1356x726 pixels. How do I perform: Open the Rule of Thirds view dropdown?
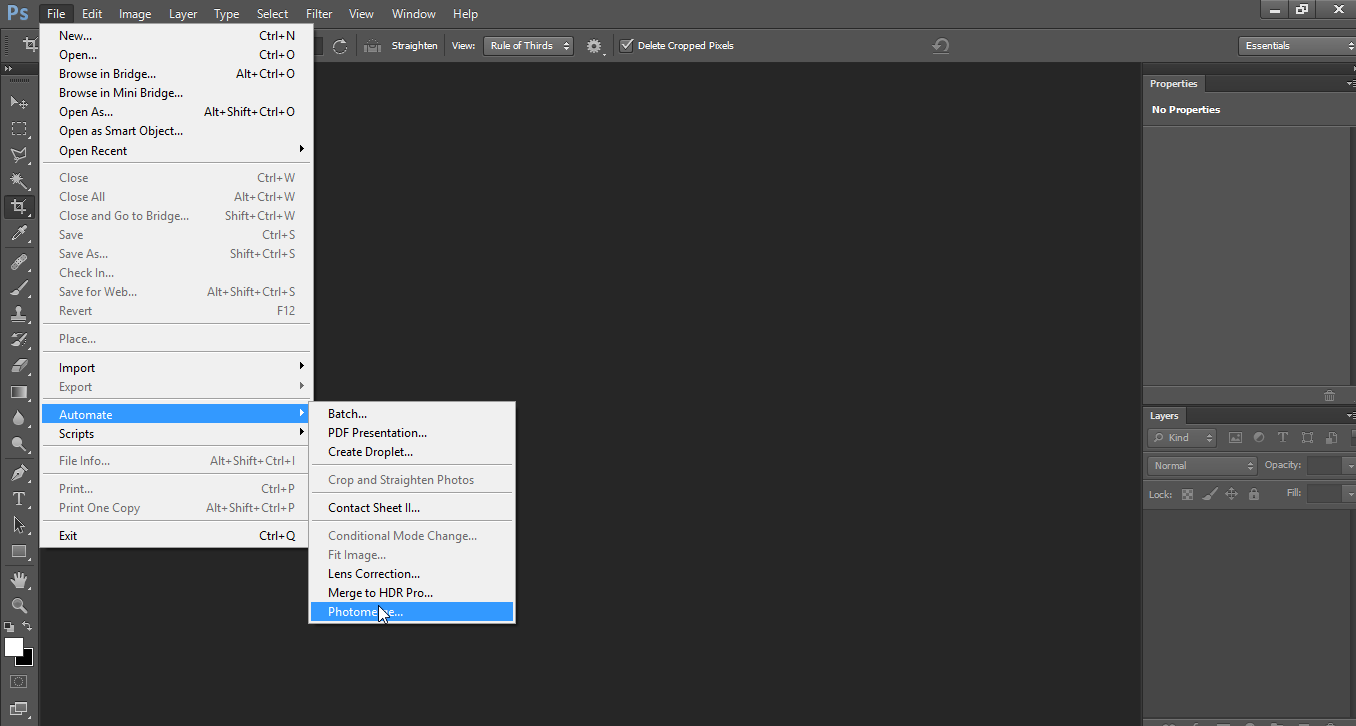[x=529, y=46]
